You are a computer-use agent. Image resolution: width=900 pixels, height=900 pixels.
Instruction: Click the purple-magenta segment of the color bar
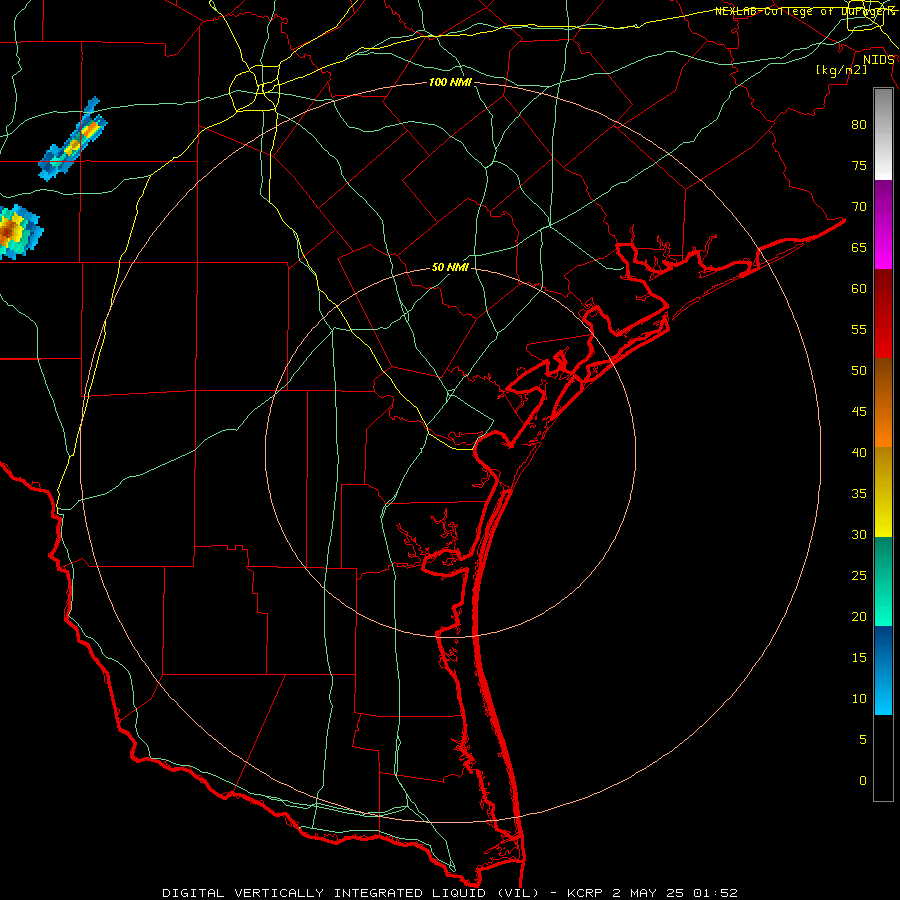point(883,224)
